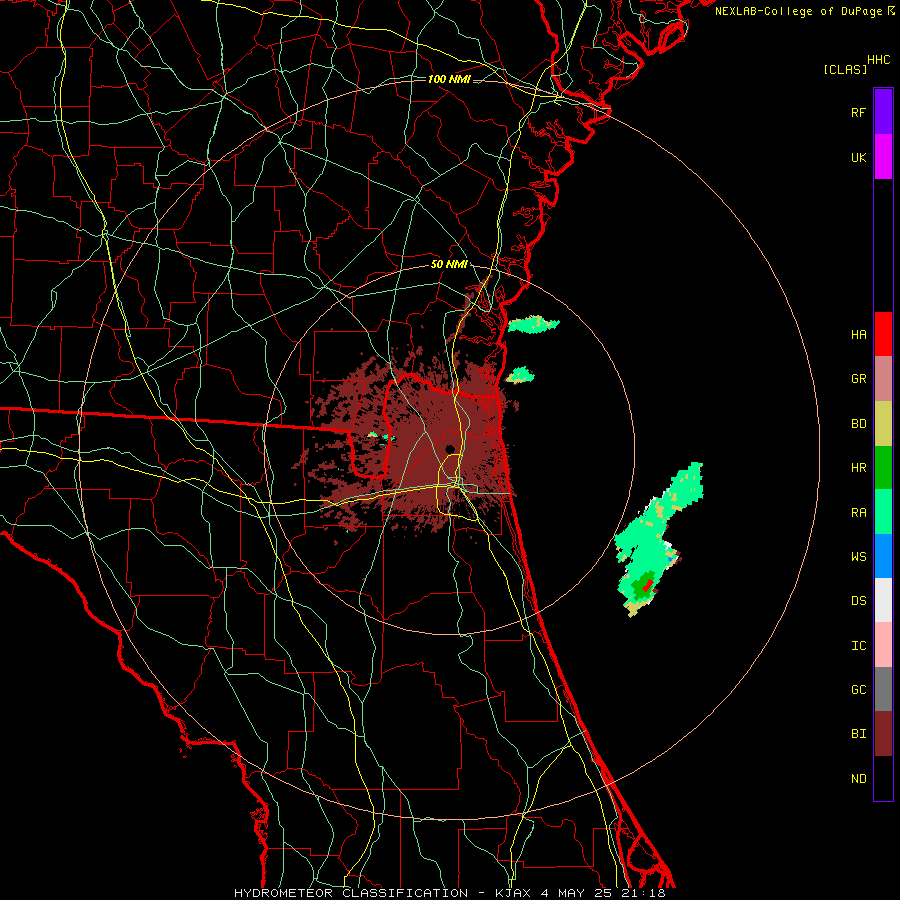
Task: Click the HR legend label
Action: (858, 468)
